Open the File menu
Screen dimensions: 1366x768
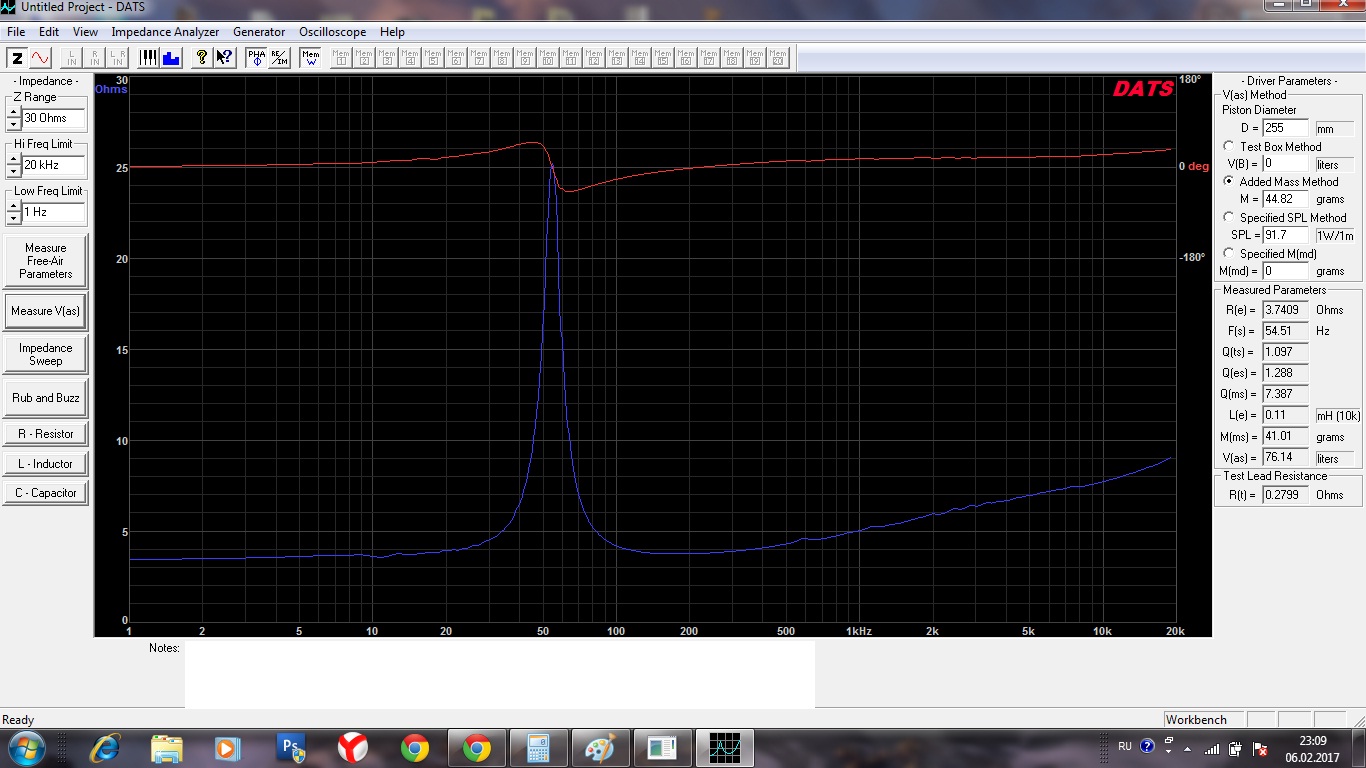click(x=16, y=32)
